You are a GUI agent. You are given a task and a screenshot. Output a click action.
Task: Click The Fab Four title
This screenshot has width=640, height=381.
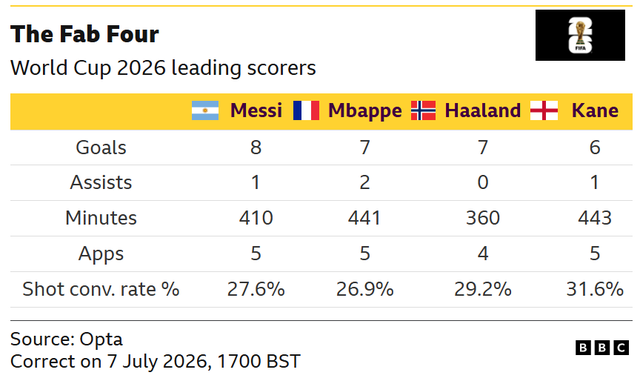pos(84,34)
